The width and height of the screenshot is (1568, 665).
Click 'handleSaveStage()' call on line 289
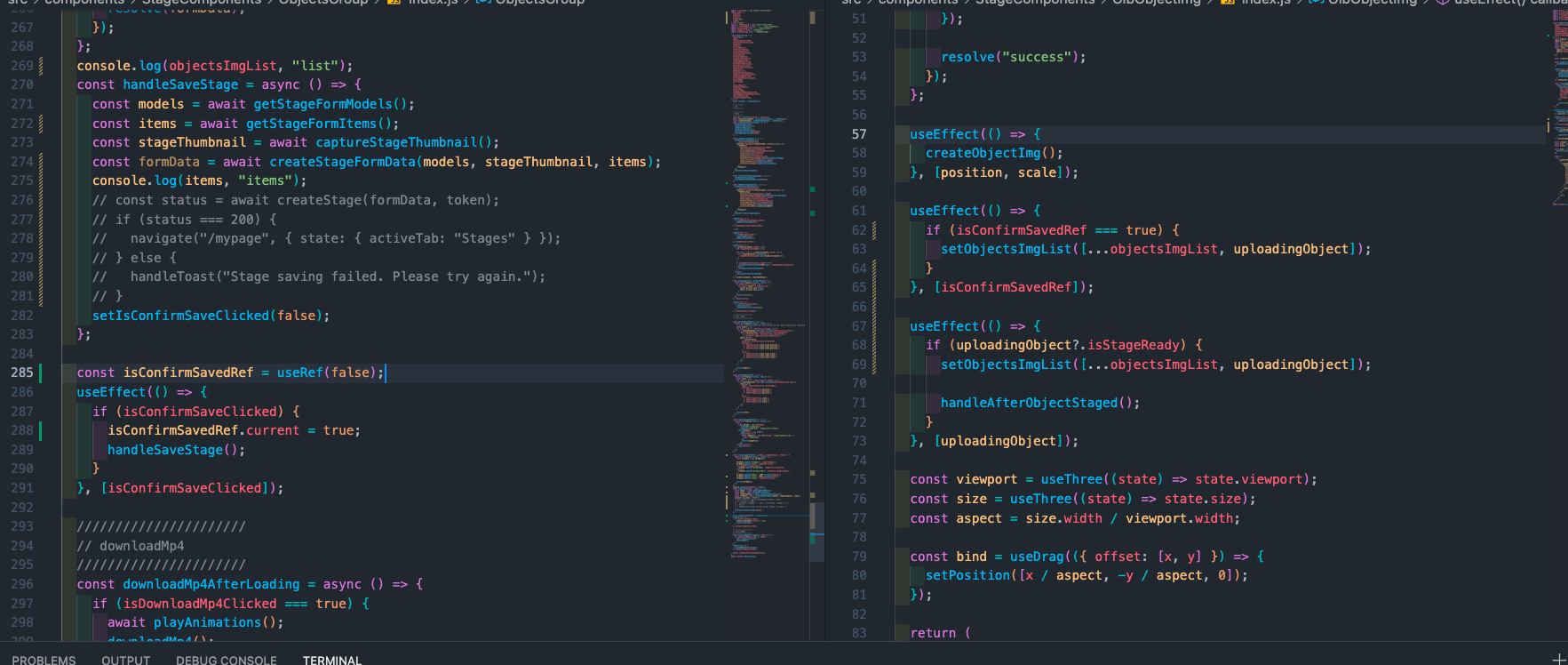(172, 450)
